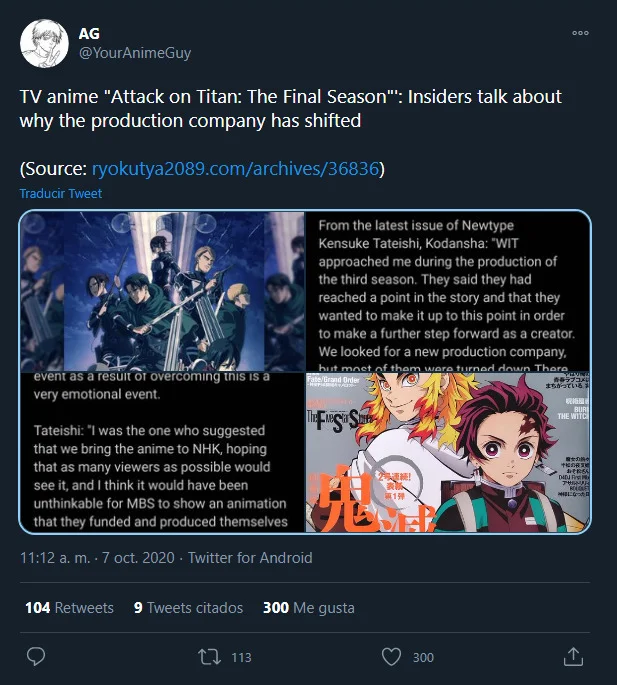The width and height of the screenshot is (617, 685).
Task: Click the 11:12 a. m. timestamp
Action: [55, 558]
